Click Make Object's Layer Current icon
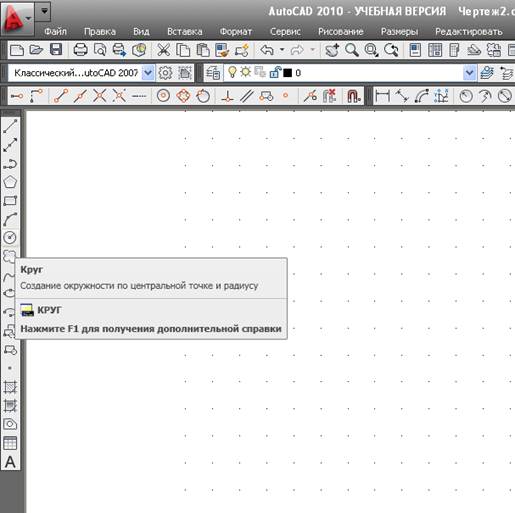515x513 pixels. 487,73
